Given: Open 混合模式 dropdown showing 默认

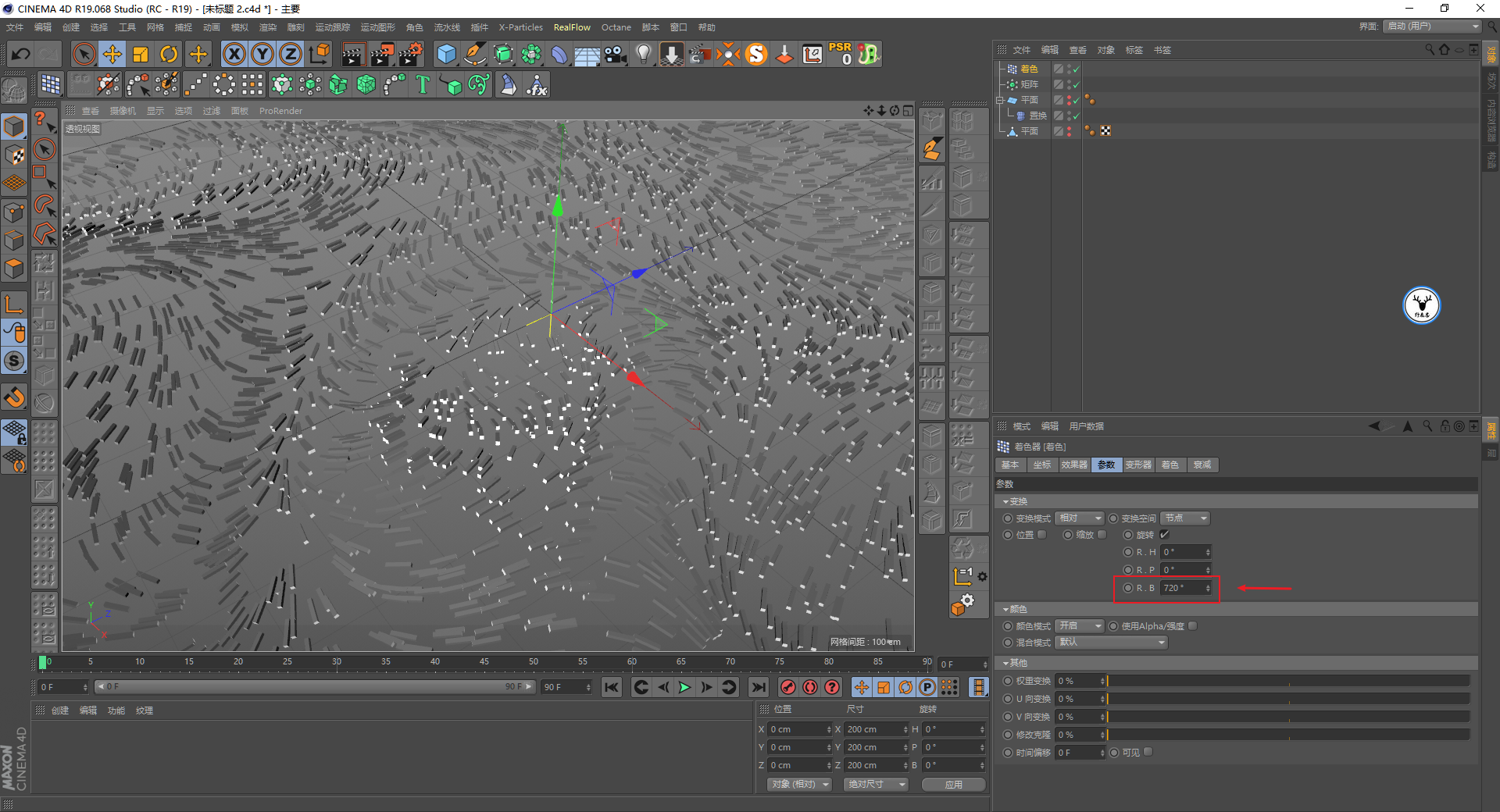Looking at the screenshot, I should tap(1111, 643).
